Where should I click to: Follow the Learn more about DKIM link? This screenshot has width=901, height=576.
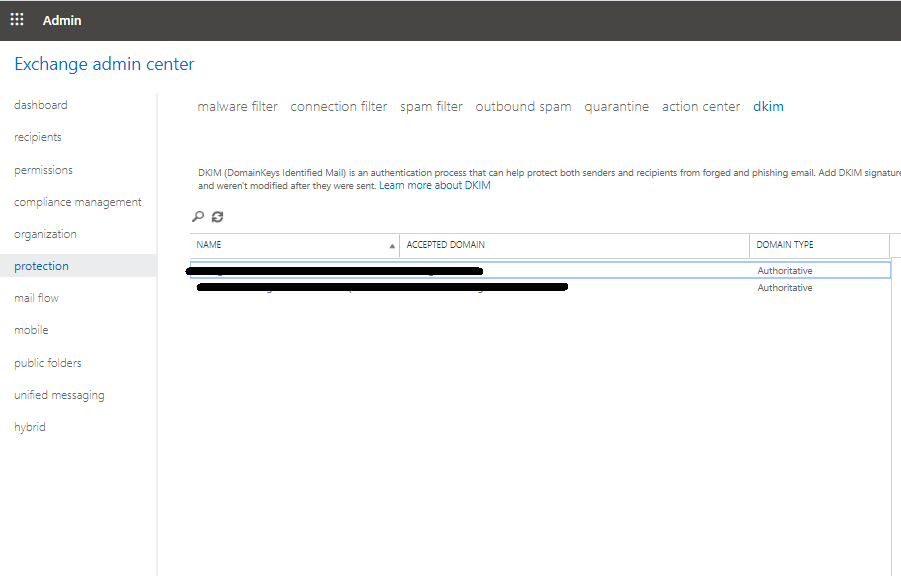(x=434, y=185)
